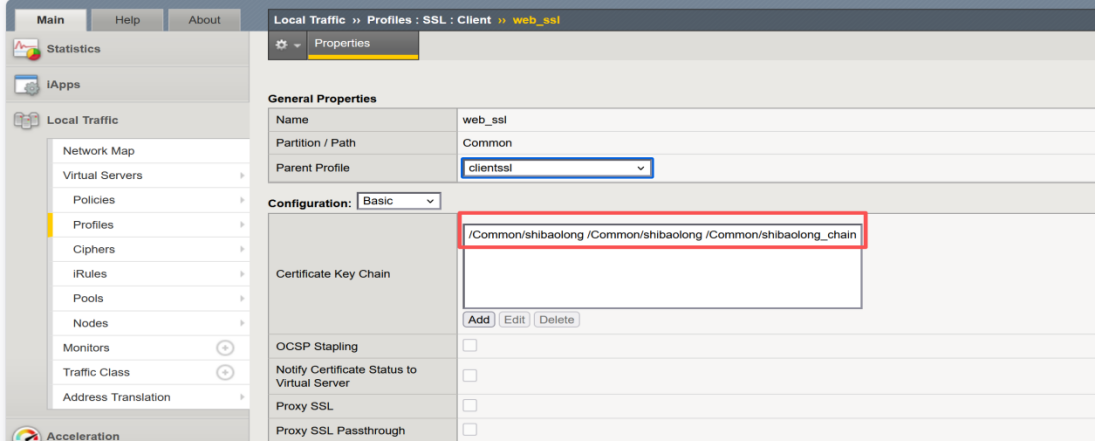Enable the Proxy SSL Passthrough checkbox
Screen dimensions: 1095x441
469,430
